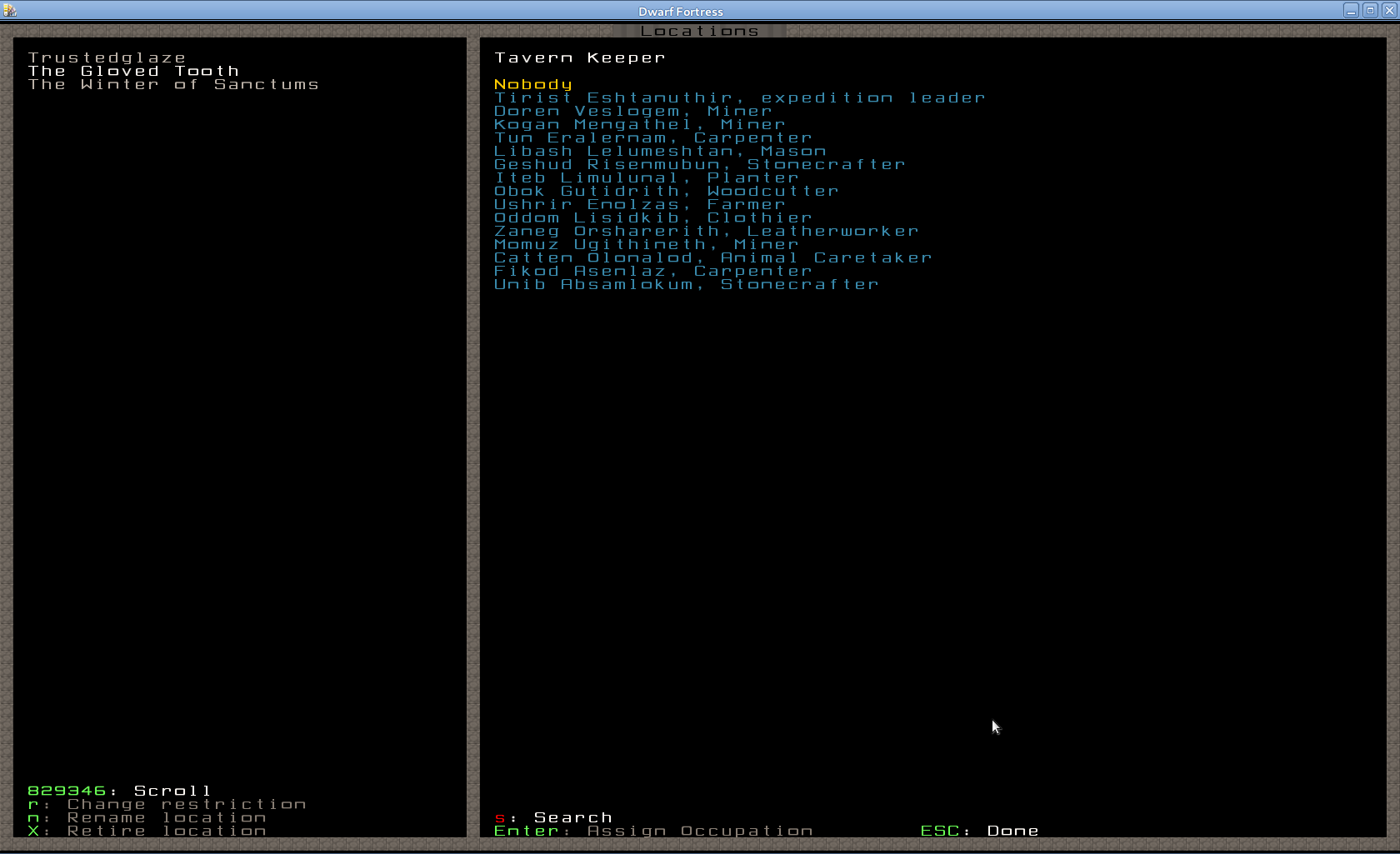The width and height of the screenshot is (1400, 854).
Task: Click Enter: Assign Occupation
Action: pos(653,832)
